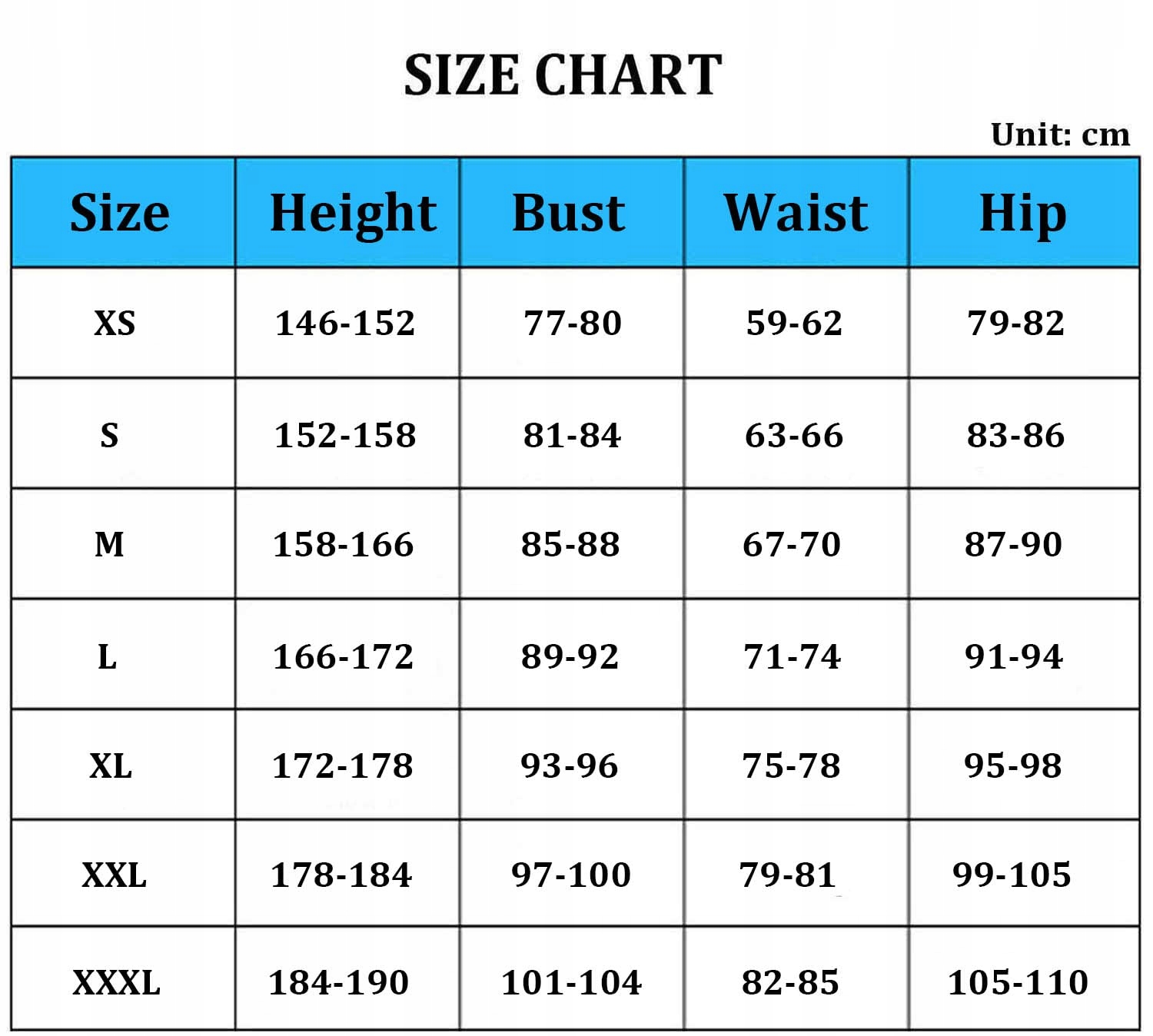Click height cell 172-178
1153x1036 pixels.
(x=343, y=765)
